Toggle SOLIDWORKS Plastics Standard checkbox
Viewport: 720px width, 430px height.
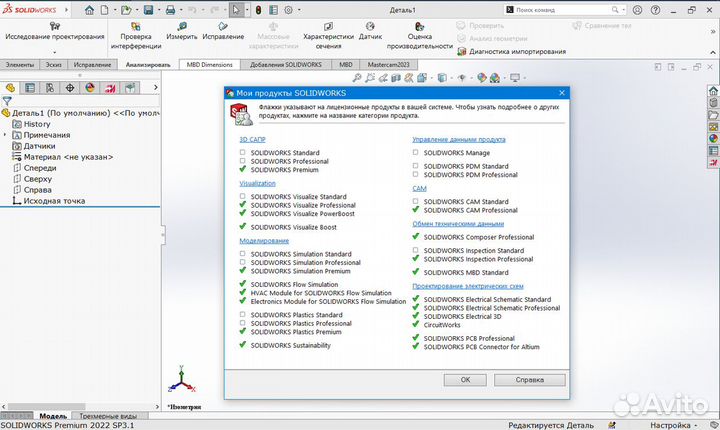(x=242, y=314)
